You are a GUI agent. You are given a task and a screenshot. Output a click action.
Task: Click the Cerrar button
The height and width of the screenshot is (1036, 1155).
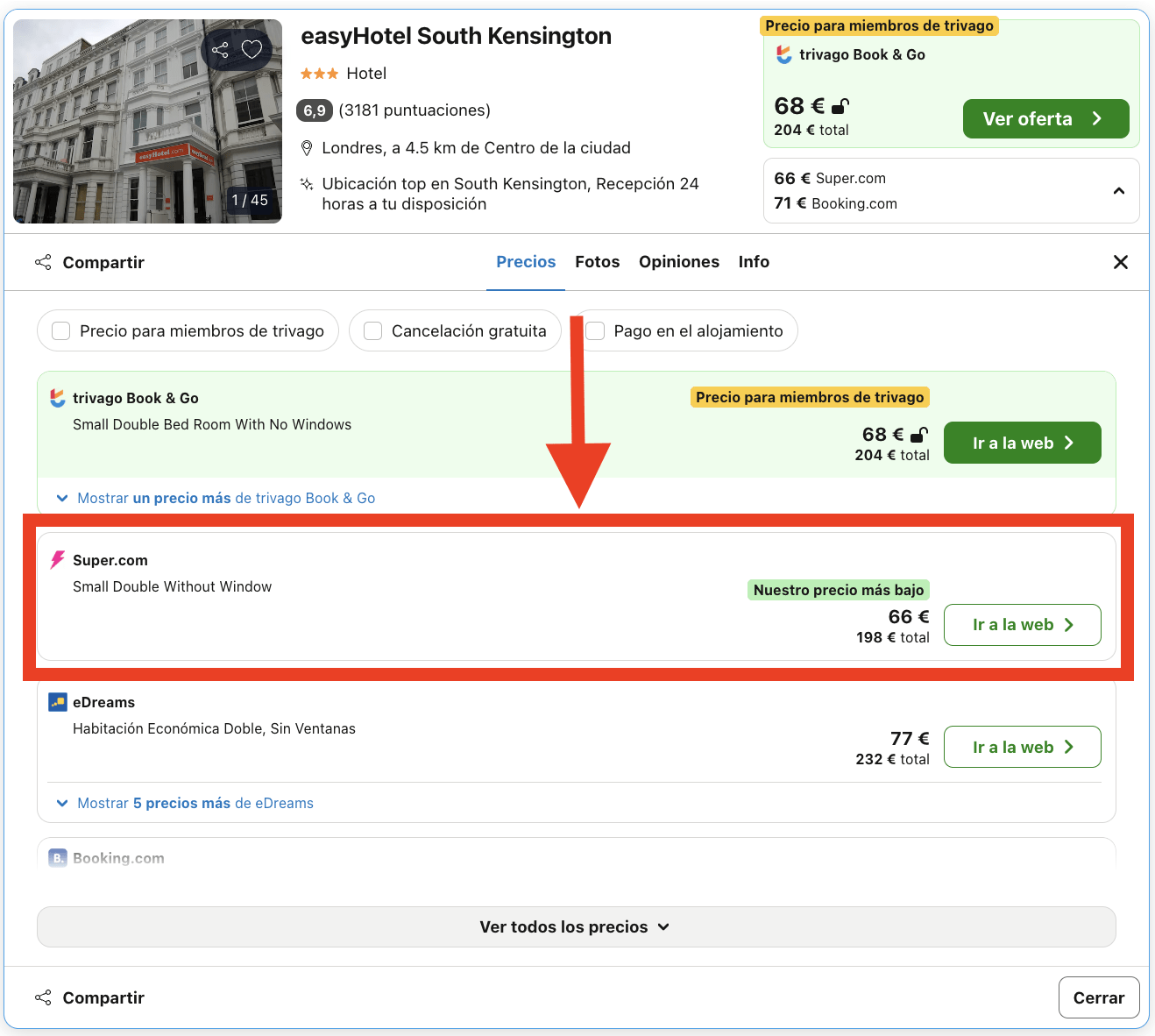pos(1099,997)
